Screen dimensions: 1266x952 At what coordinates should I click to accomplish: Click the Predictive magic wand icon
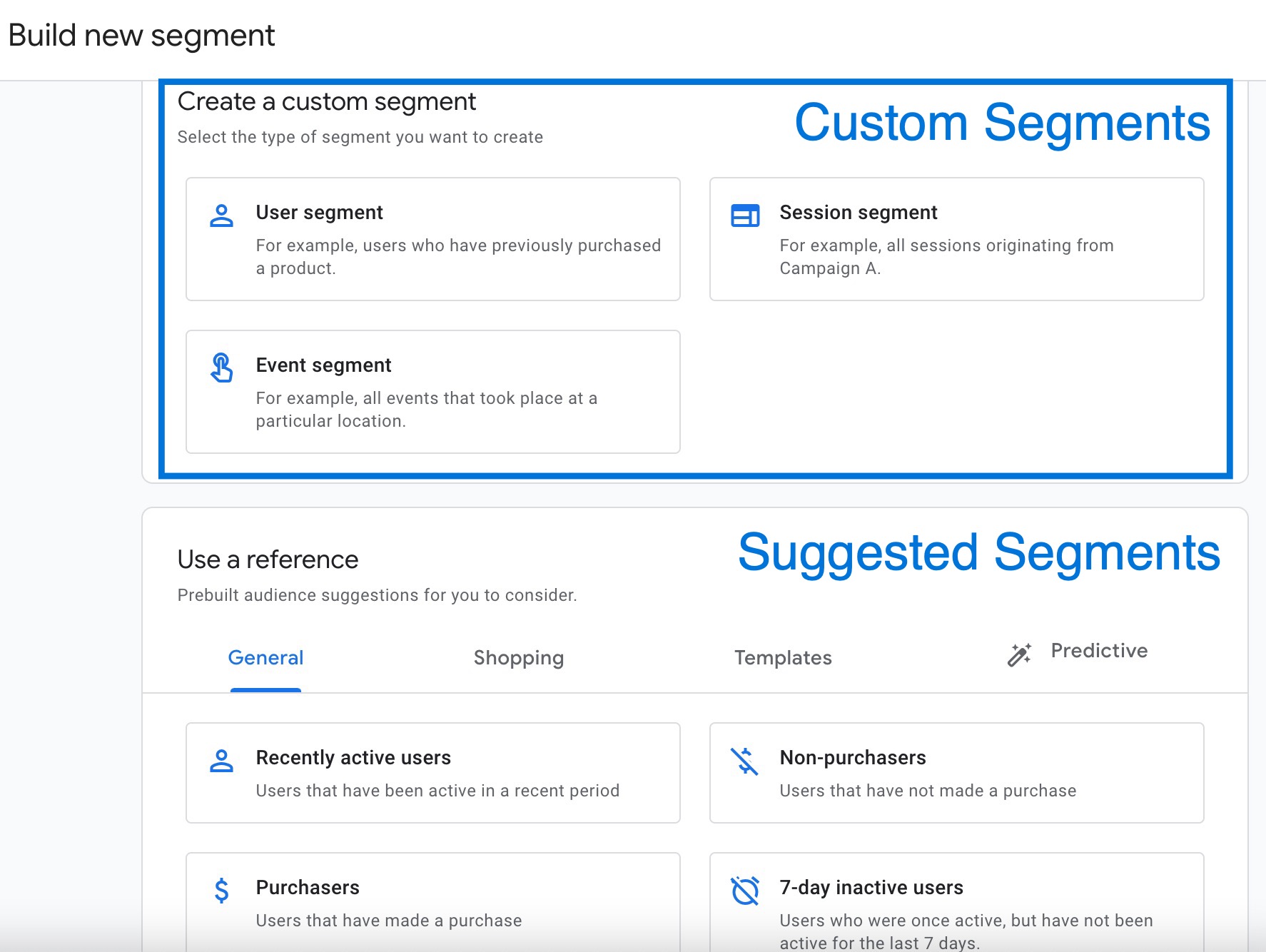1019,654
